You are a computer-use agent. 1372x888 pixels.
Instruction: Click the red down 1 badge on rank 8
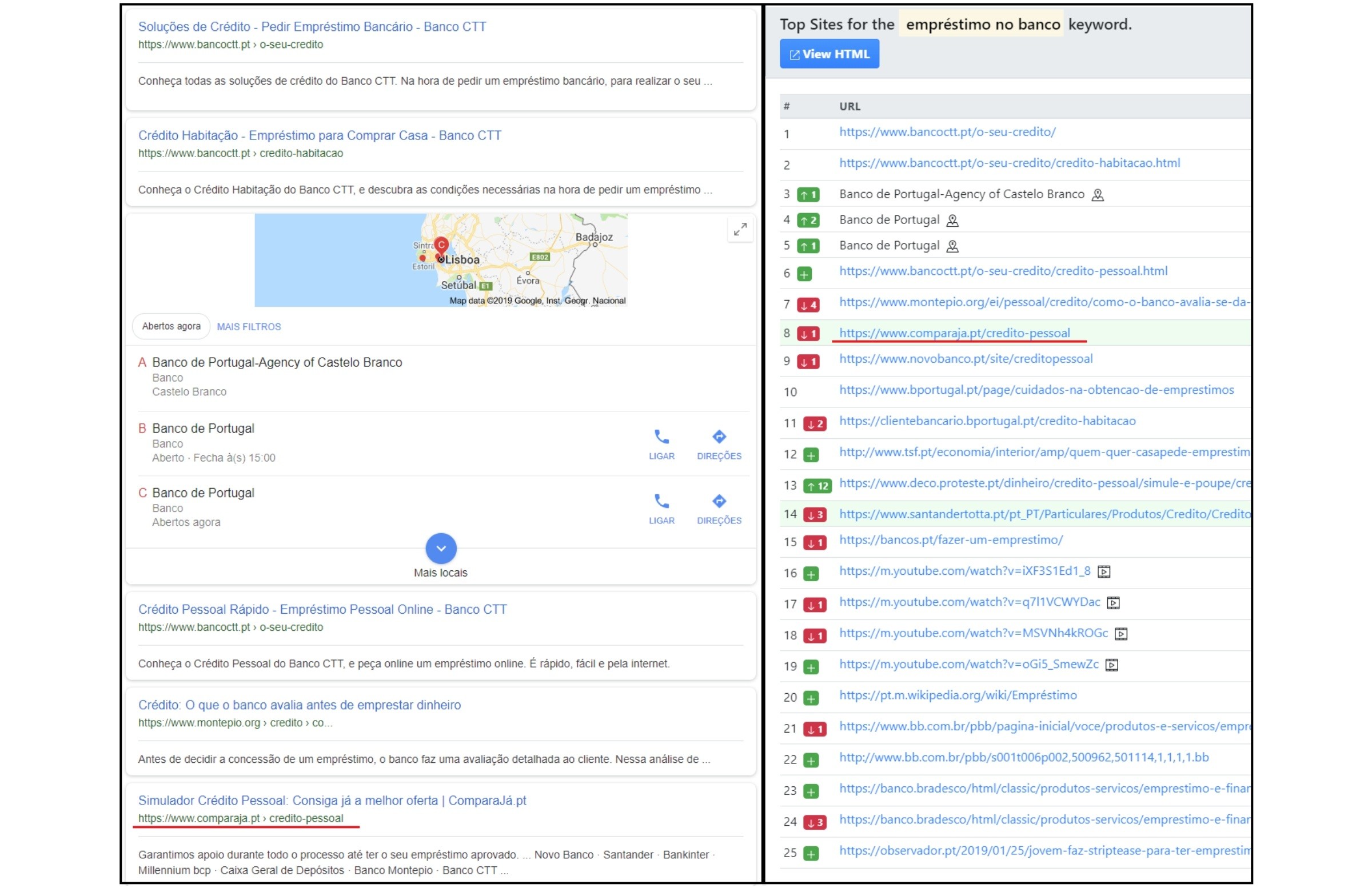tap(808, 334)
